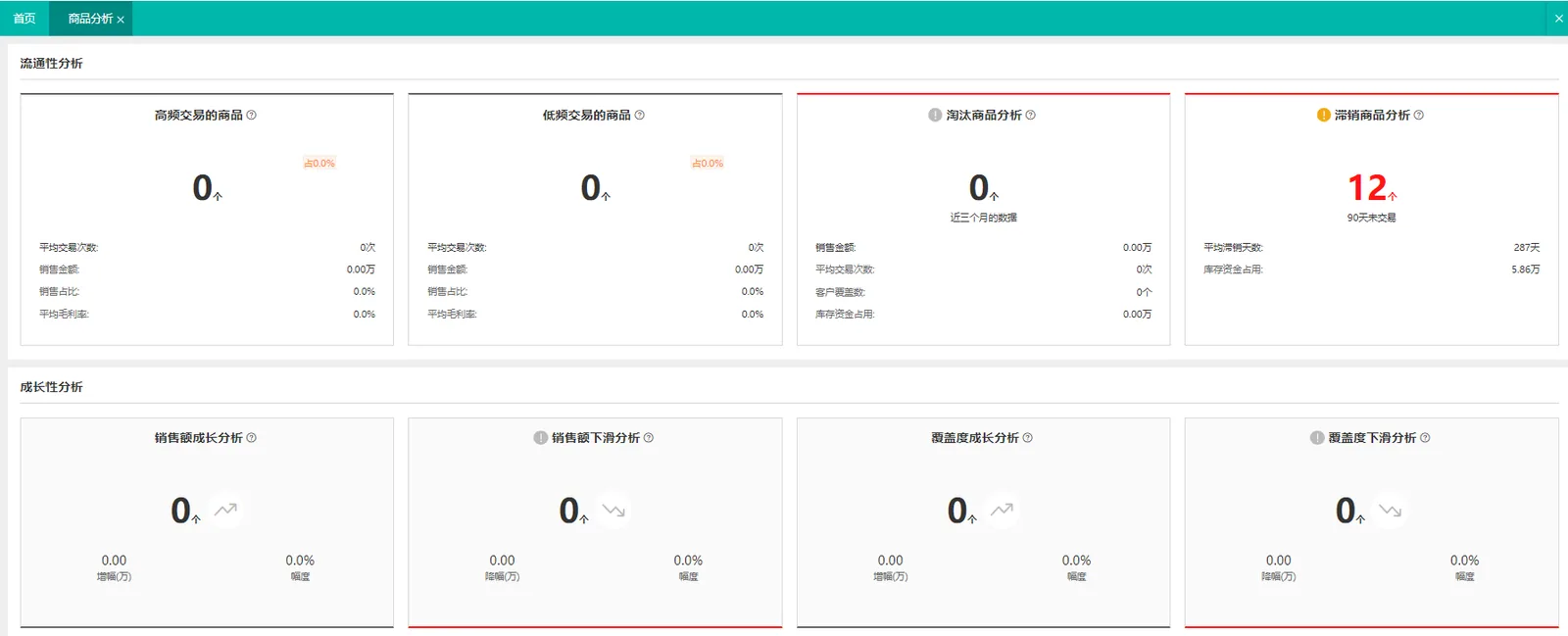
Task: Open the 低频交易的商品 card title
Action: pos(587,115)
